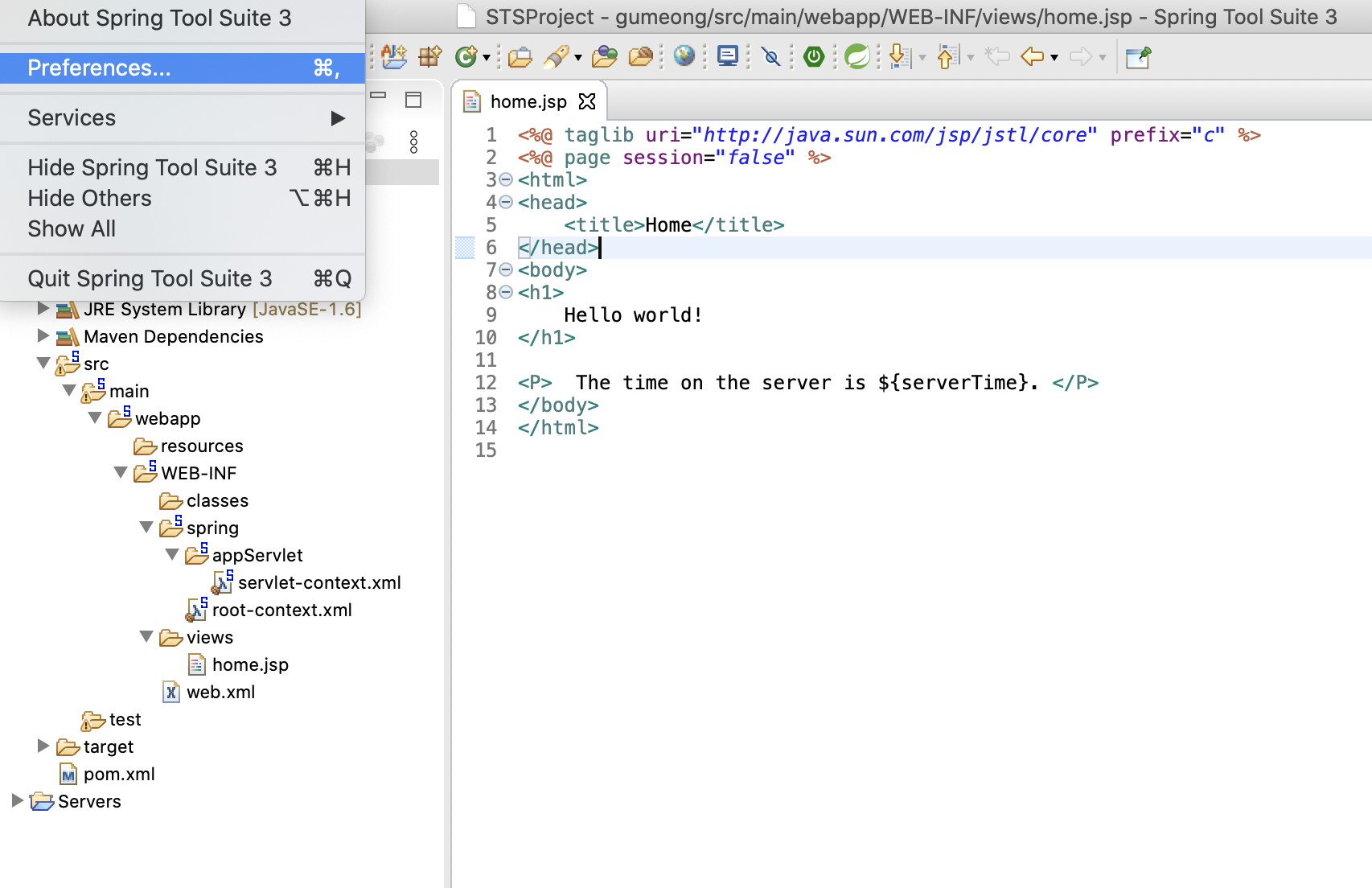The height and width of the screenshot is (888, 1372).
Task: Quit Spring Tool Suite 3 via menu
Action: tap(183, 278)
